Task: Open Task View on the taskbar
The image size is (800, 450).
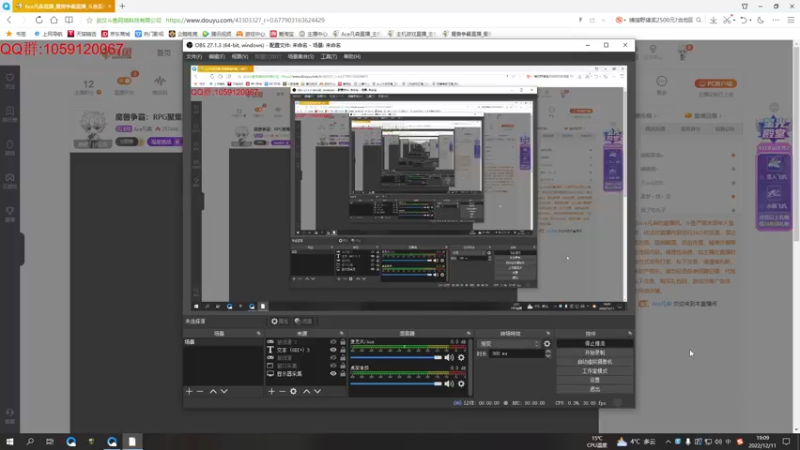Action: click(49, 441)
